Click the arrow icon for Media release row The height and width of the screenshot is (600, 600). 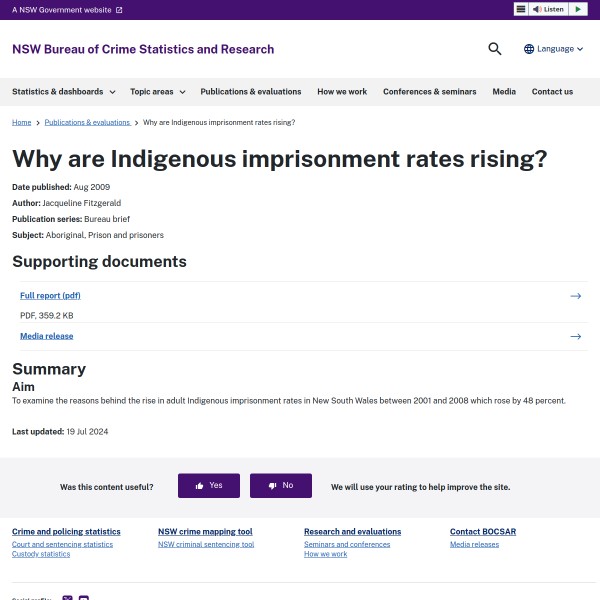(575, 336)
